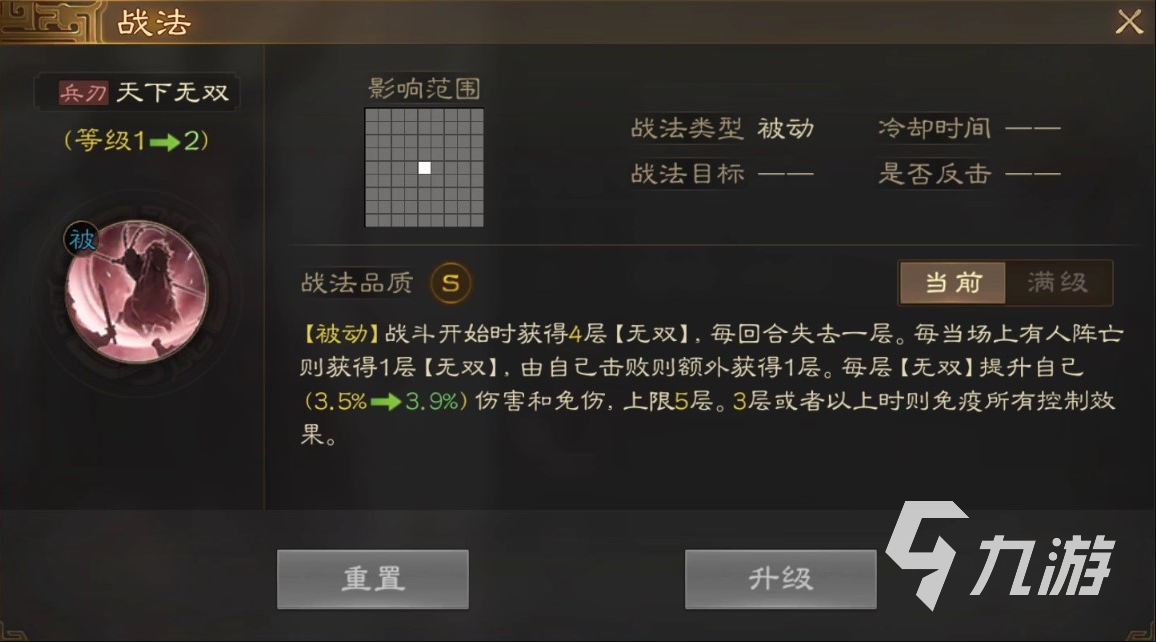Click the 重置 reset button
Screen dimensions: 1156x642
coord(373,579)
